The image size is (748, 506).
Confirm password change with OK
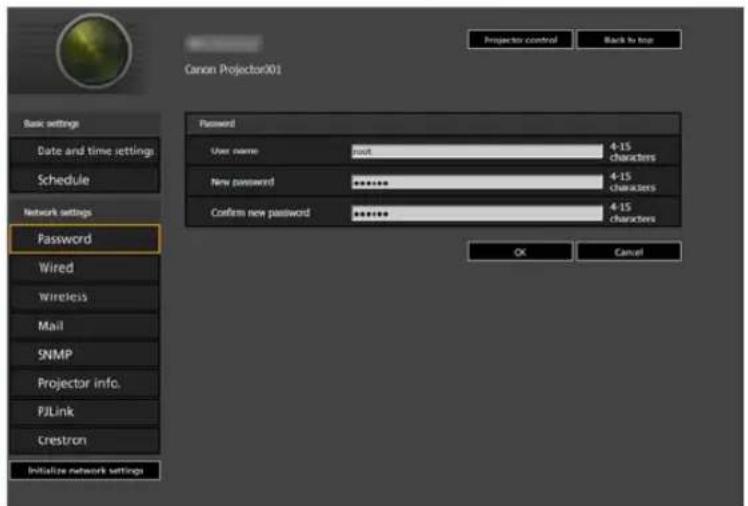coord(520,252)
